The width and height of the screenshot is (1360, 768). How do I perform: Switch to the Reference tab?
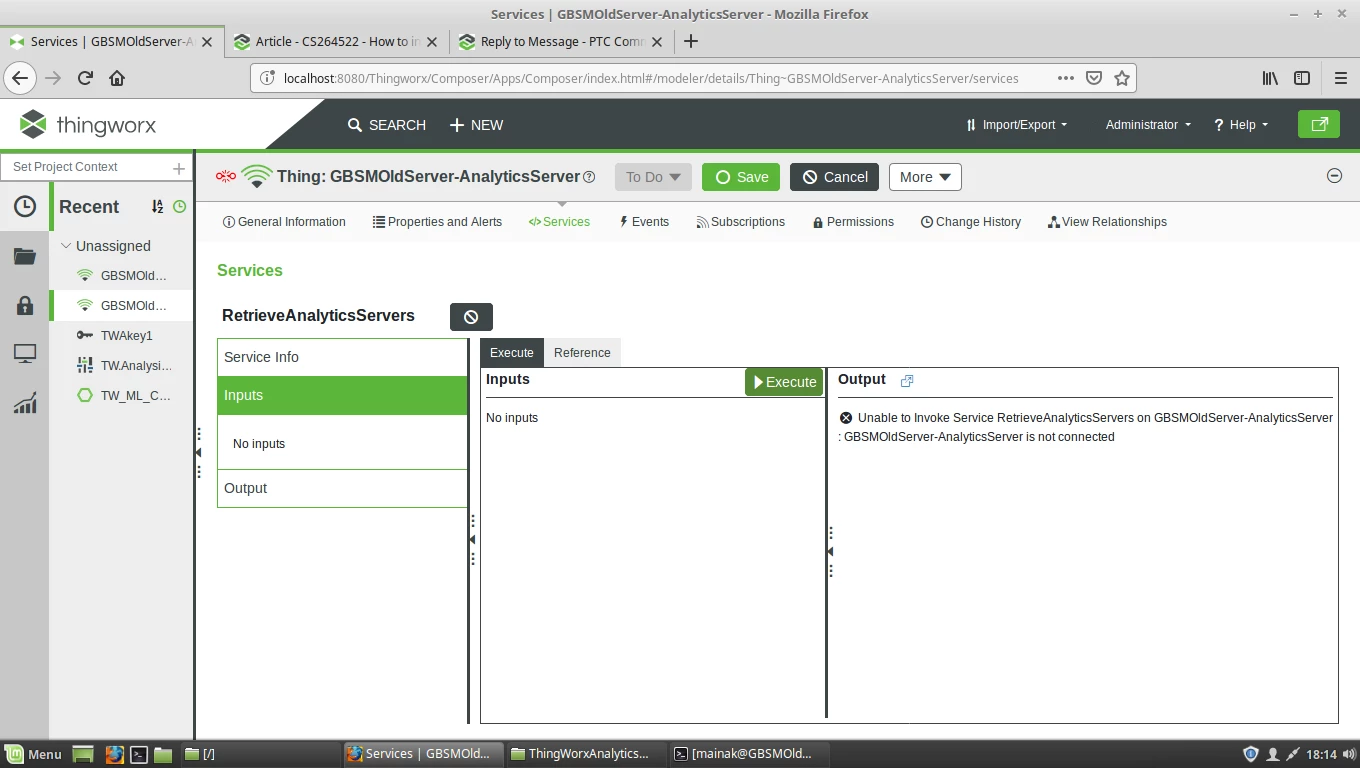pos(582,353)
